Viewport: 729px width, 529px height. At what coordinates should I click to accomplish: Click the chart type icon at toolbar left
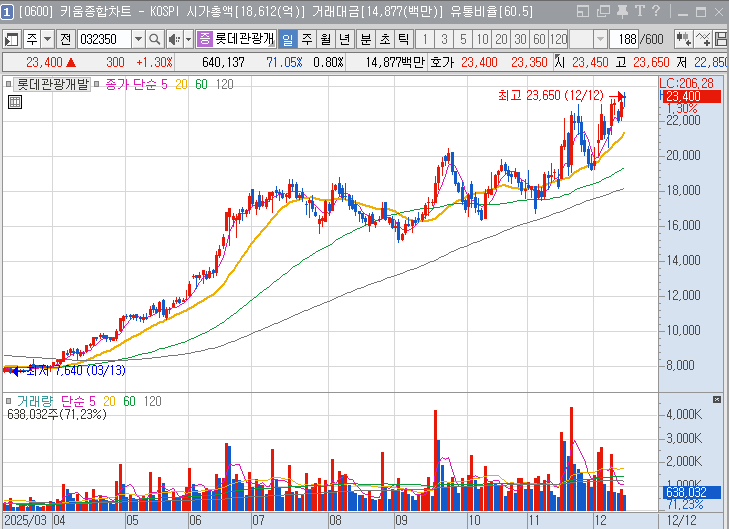pos(12,39)
